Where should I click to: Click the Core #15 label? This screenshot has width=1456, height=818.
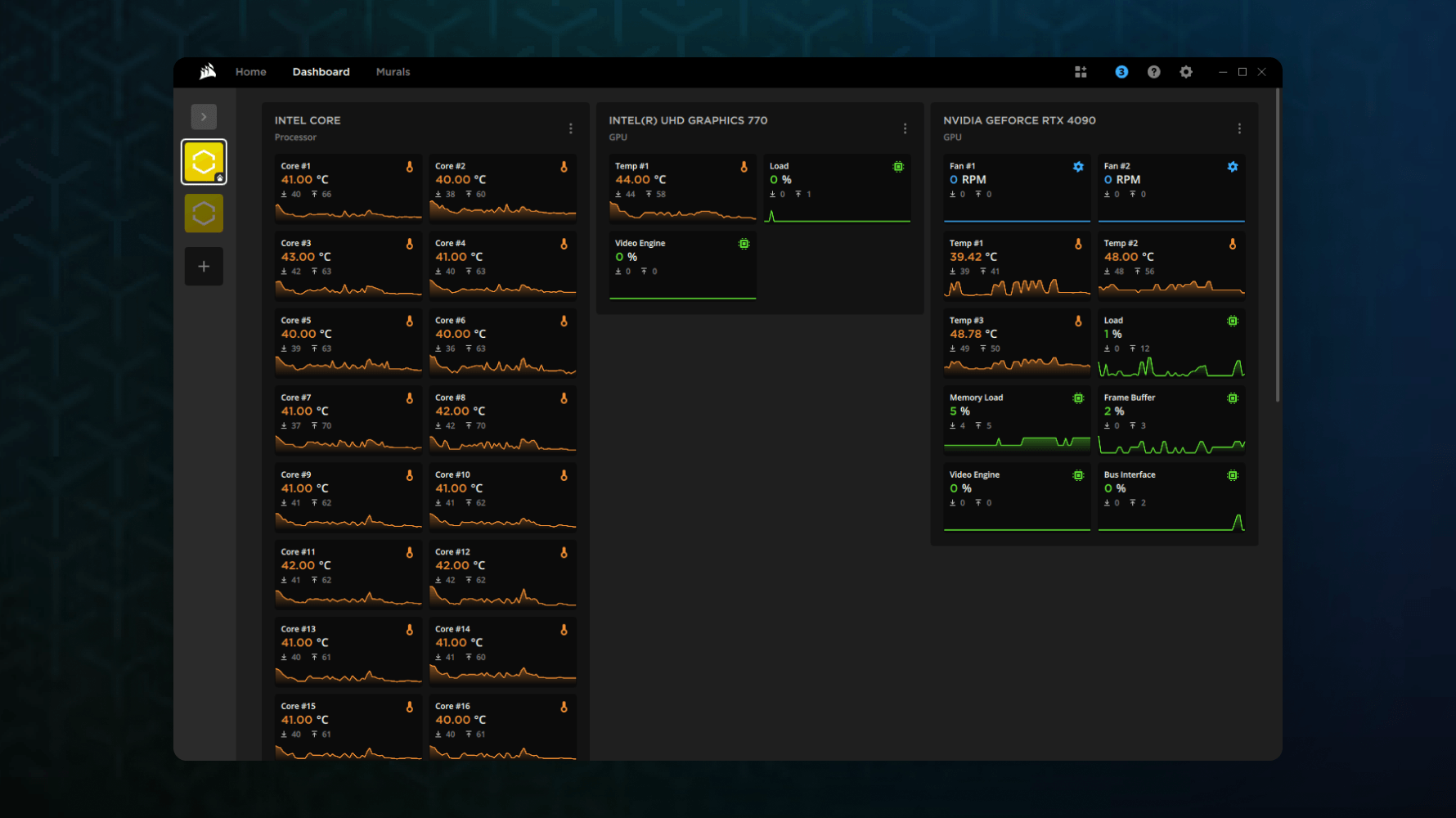[298, 706]
